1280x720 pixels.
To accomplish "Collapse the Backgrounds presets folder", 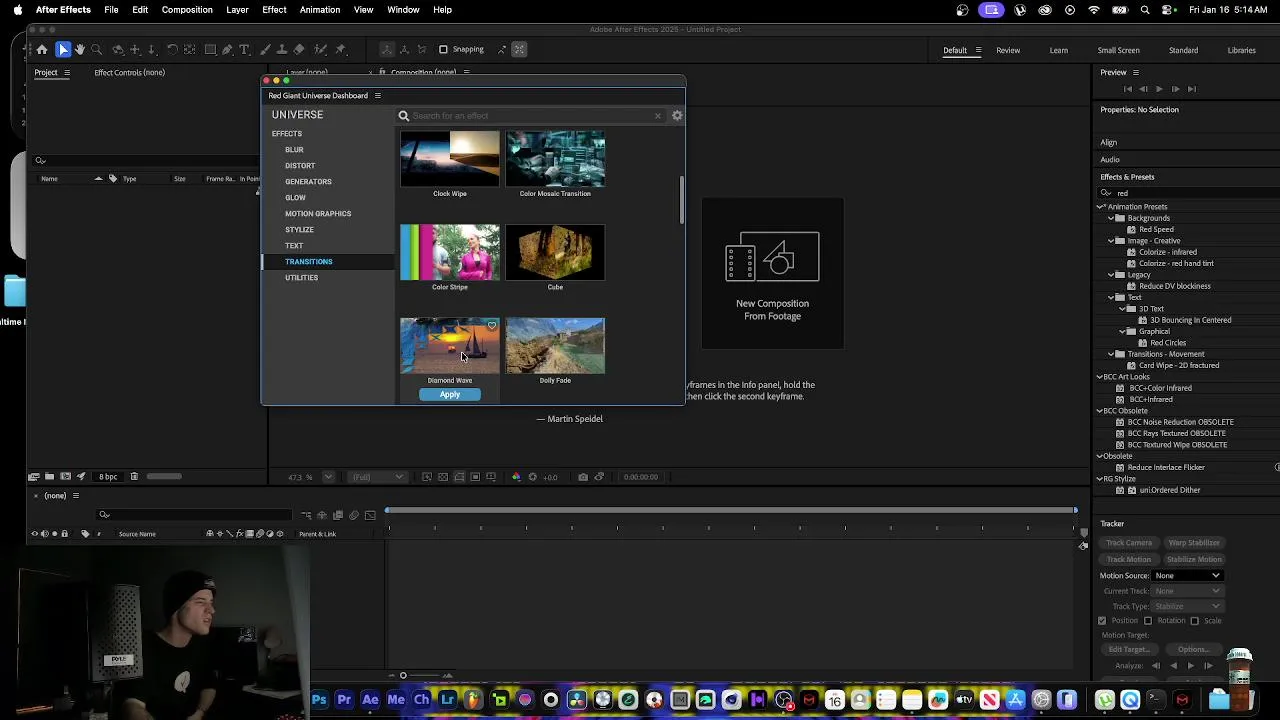I will (1111, 218).
